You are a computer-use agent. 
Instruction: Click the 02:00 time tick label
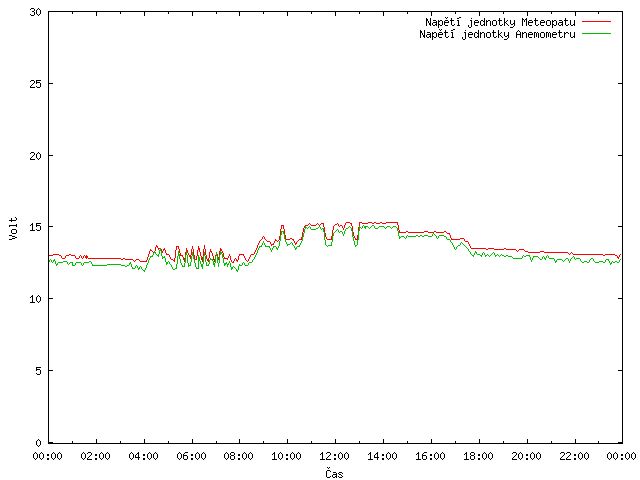point(96,456)
